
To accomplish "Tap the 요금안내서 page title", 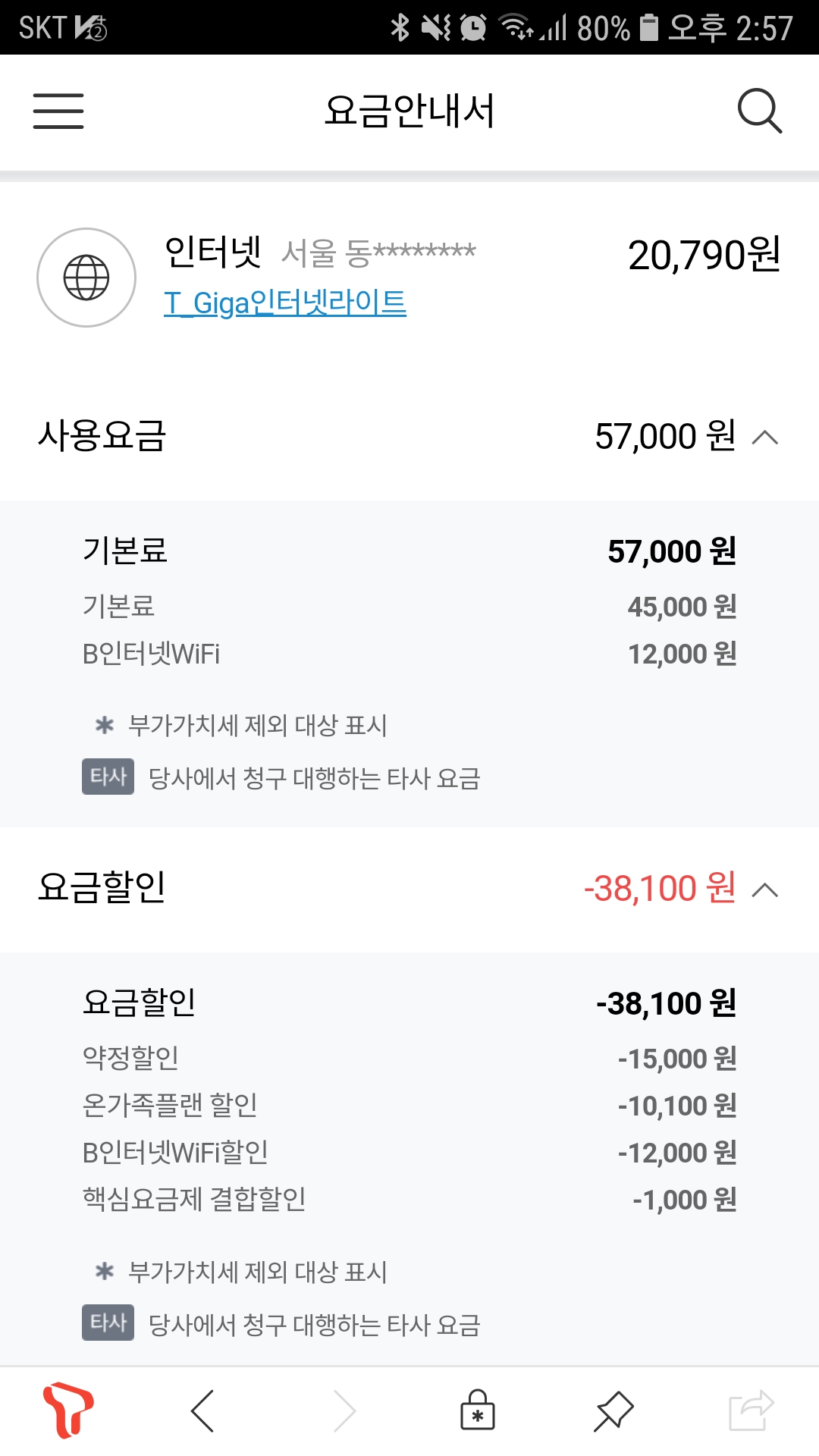I will tap(409, 111).
